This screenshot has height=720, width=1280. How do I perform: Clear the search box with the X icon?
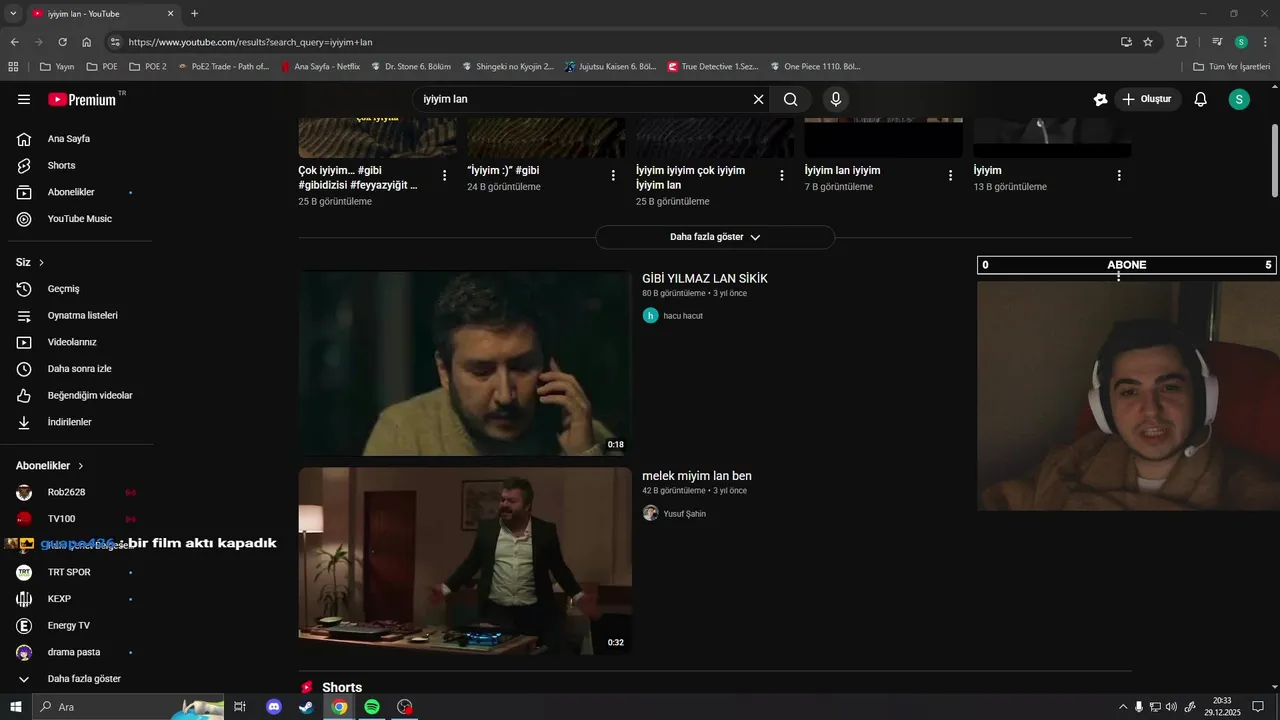(758, 99)
